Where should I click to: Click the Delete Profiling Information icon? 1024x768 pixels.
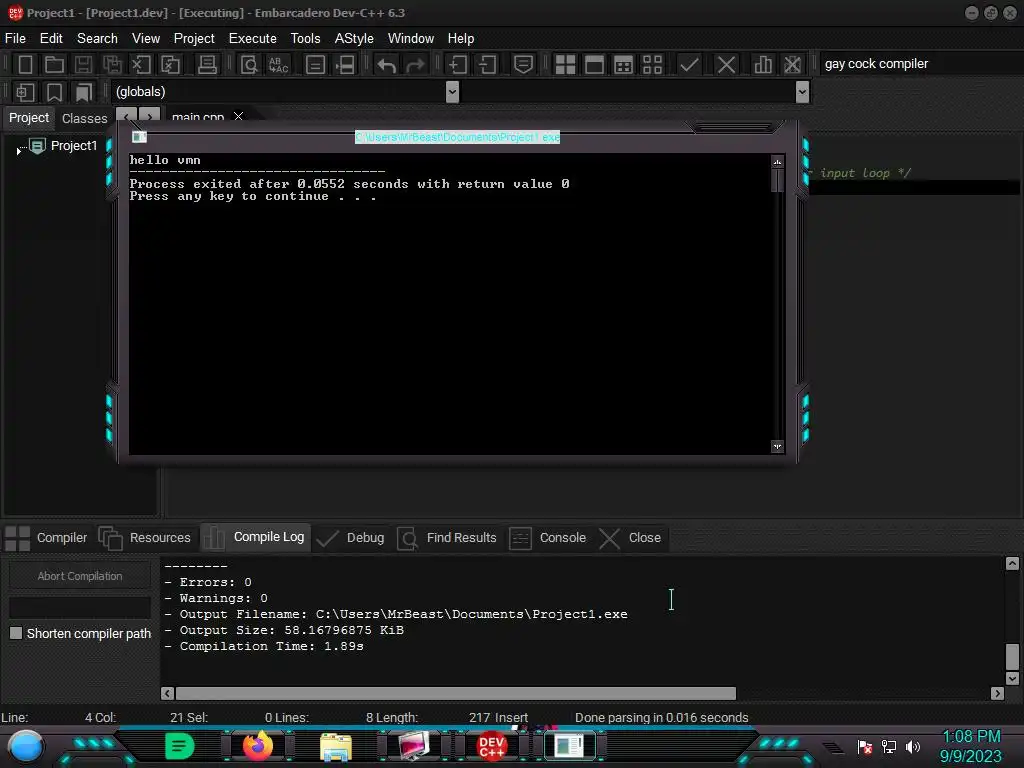point(792,65)
